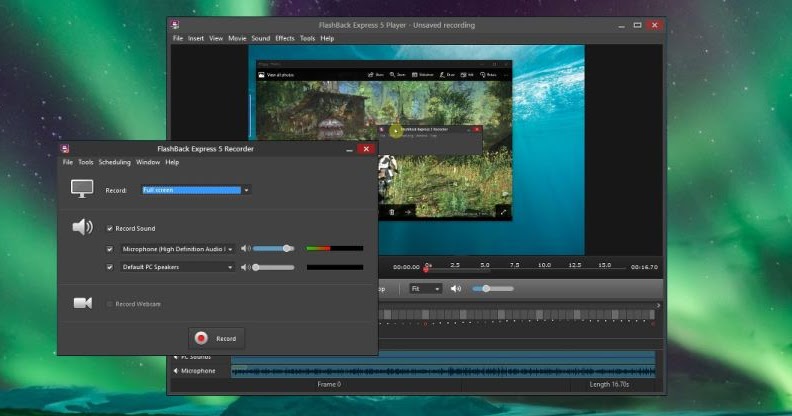Click the Recorder window's app icon in title bar
The width and height of the screenshot is (792, 416).
point(65,148)
